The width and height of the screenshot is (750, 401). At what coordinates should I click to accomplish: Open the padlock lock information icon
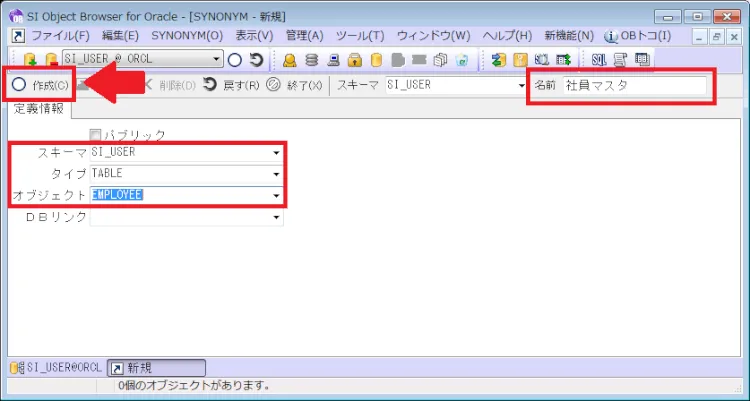coord(354,60)
